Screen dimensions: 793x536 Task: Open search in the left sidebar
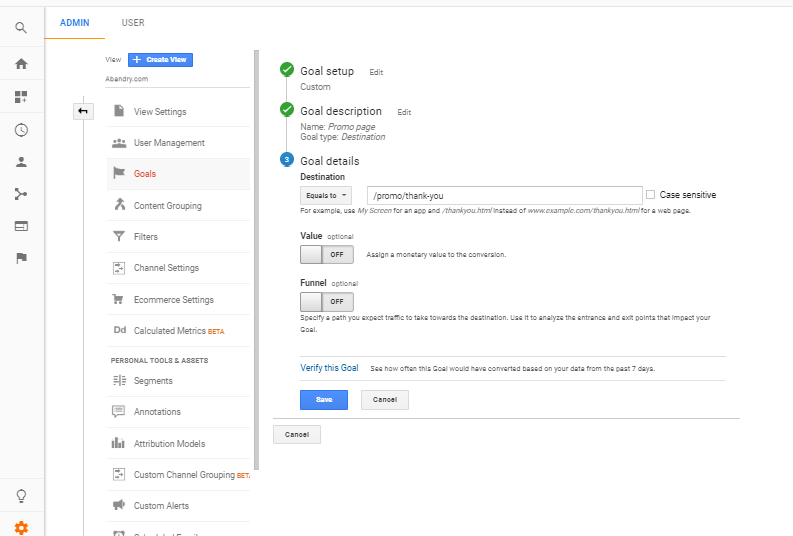pos(21,27)
